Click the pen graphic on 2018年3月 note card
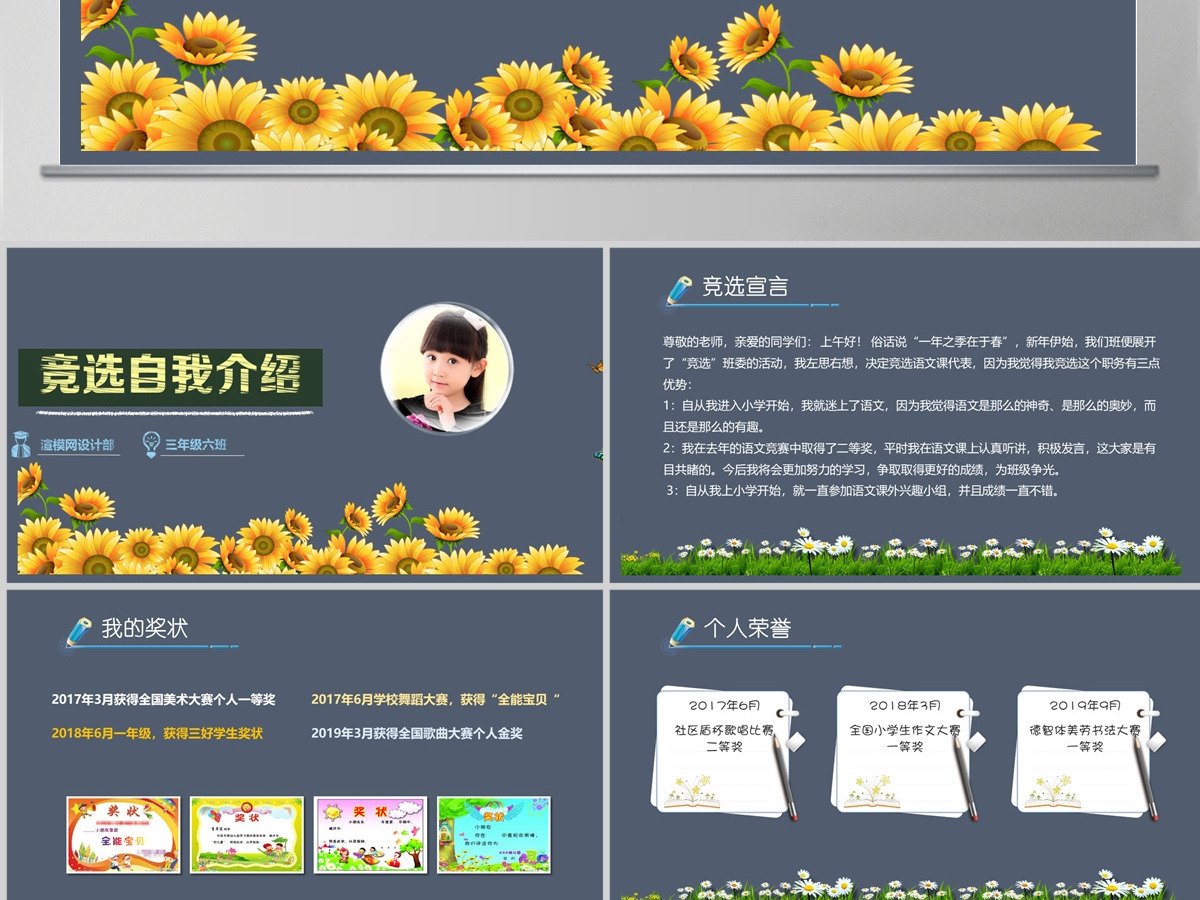Image resolution: width=1200 pixels, height=900 pixels. [x=963, y=776]
